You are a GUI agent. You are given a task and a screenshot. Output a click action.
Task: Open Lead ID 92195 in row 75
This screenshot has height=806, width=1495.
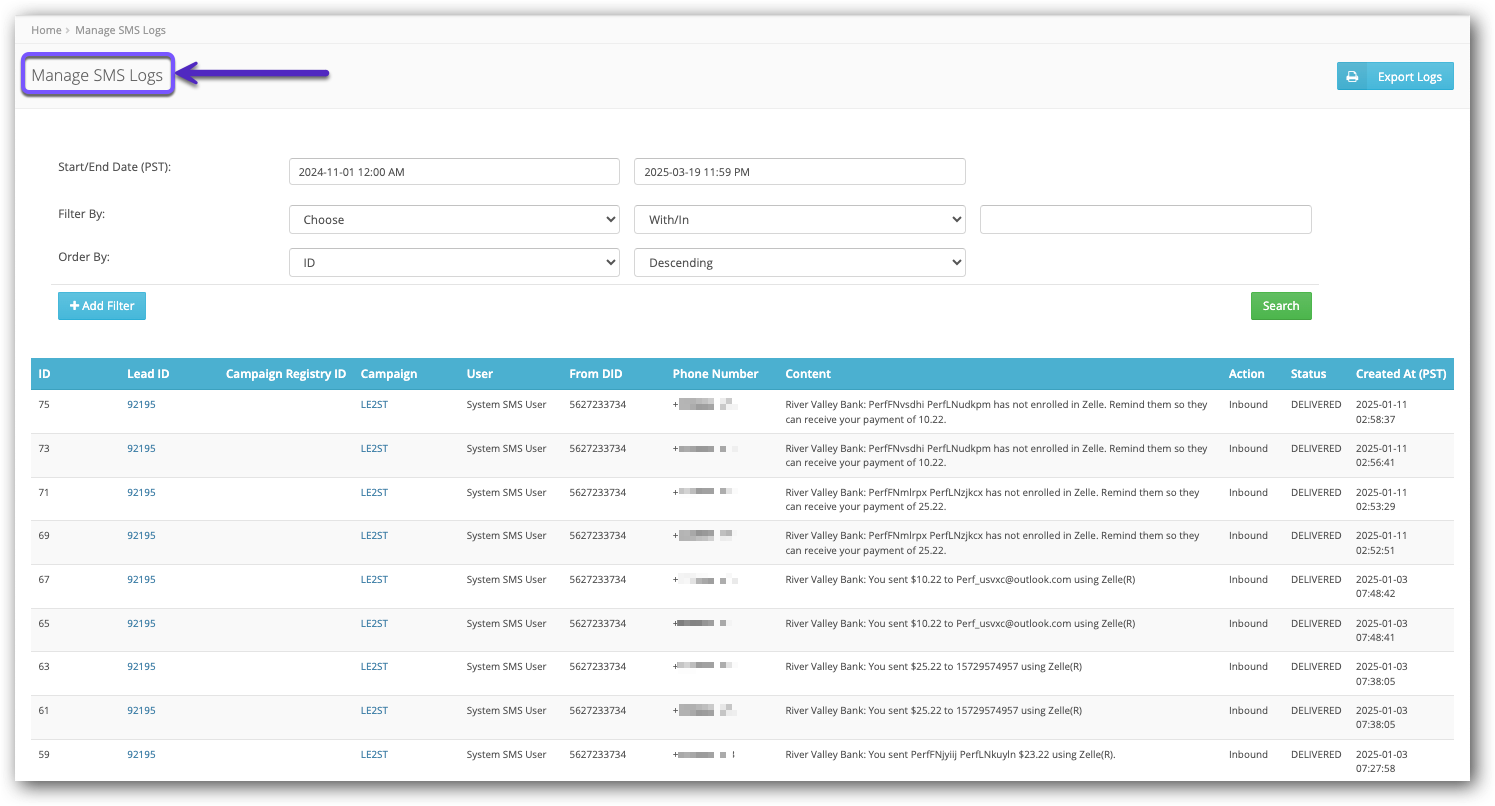(x=141, y=405)
